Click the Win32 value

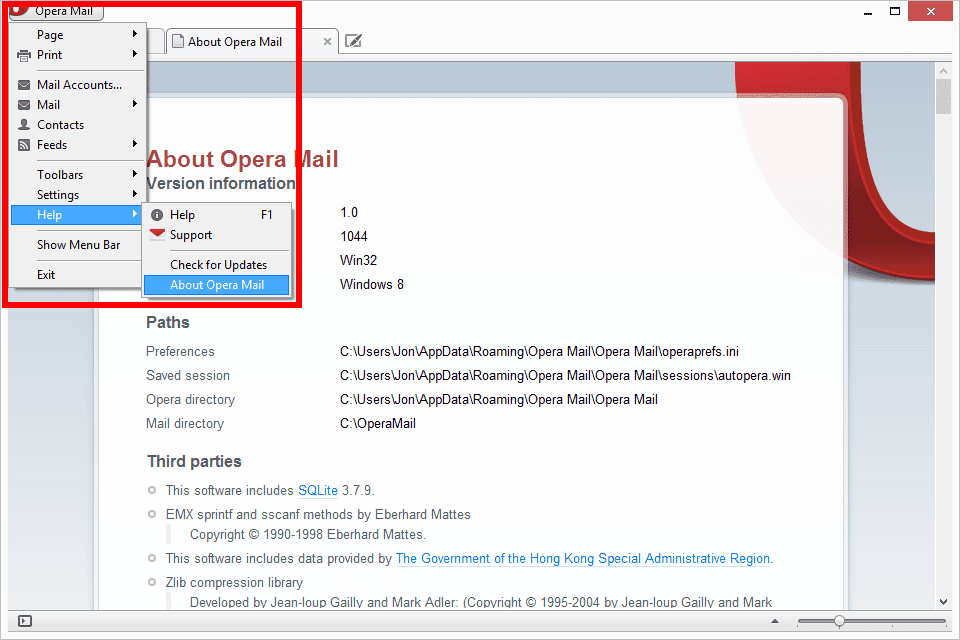click(359, 260)
